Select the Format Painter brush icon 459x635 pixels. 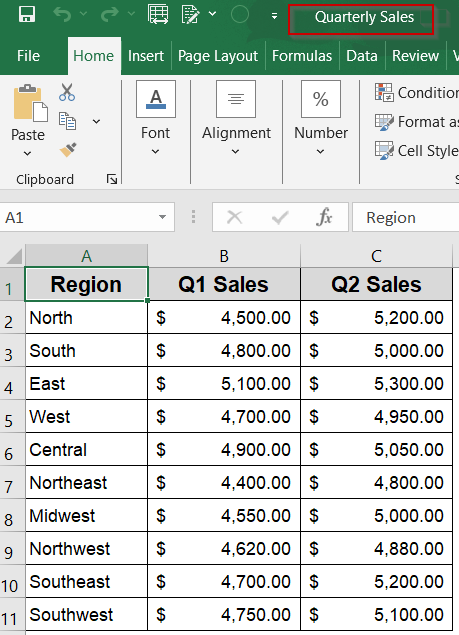coord(68,149)
